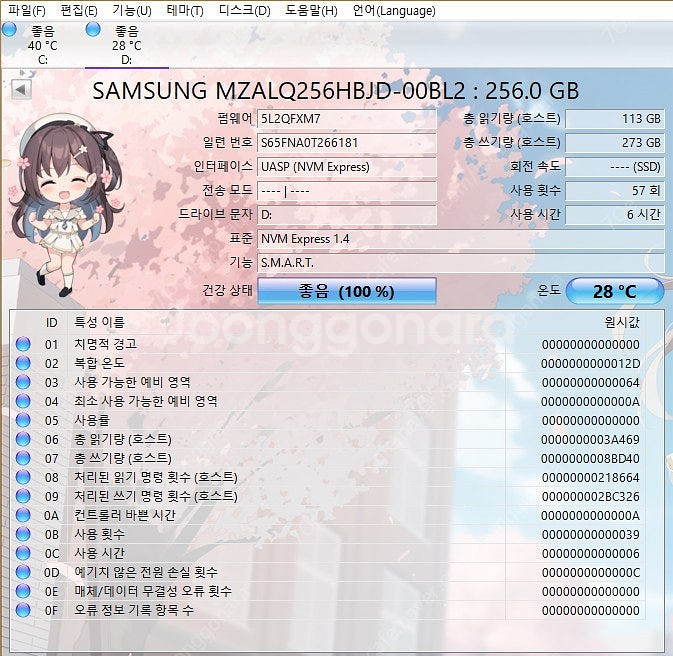
Task: Open the 디스크(D) menu
Action: 244,10
